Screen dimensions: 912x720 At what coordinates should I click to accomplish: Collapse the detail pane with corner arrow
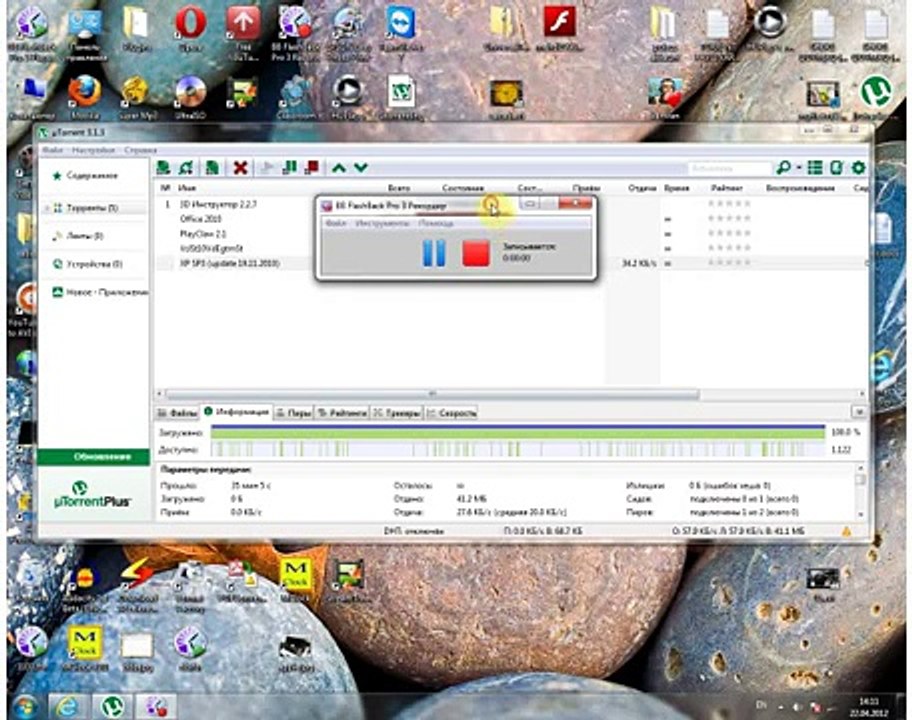click(859, 412)
